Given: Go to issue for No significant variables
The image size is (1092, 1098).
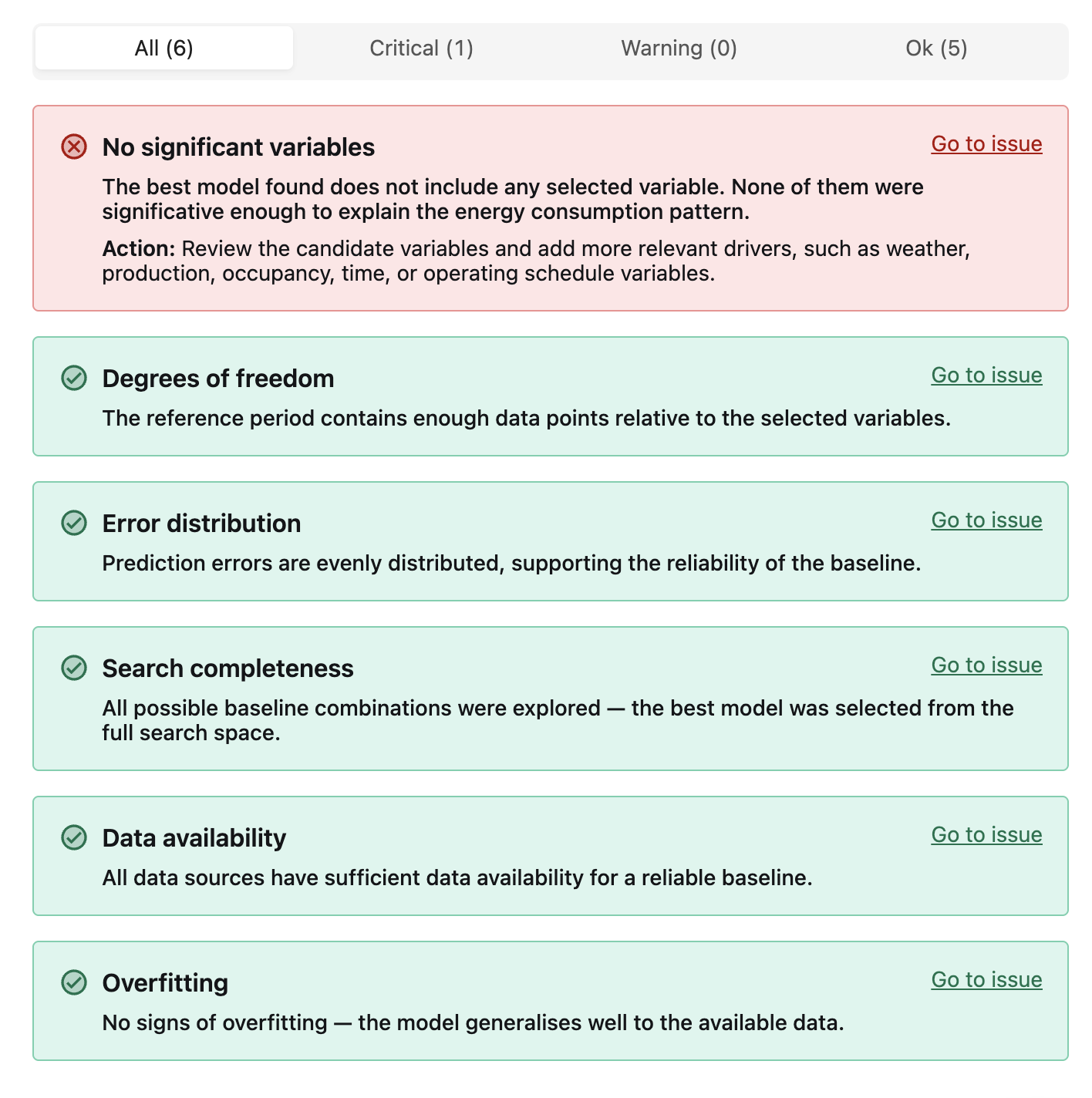Looking at the screenshot, I should [x=987, y=143].
